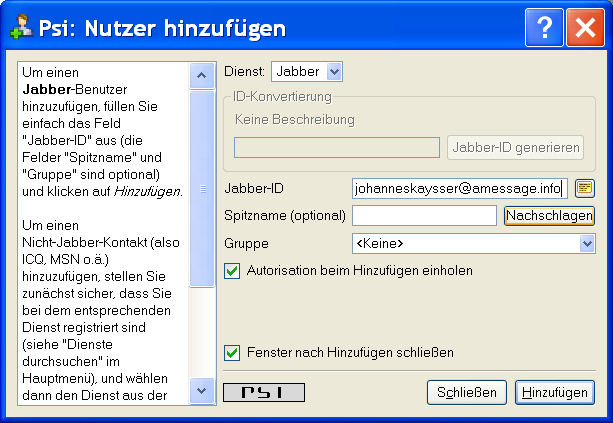Click the help text scrollbar down arrow
The image size is (613, 423).
pyautogui.click(x=202, y=391)
